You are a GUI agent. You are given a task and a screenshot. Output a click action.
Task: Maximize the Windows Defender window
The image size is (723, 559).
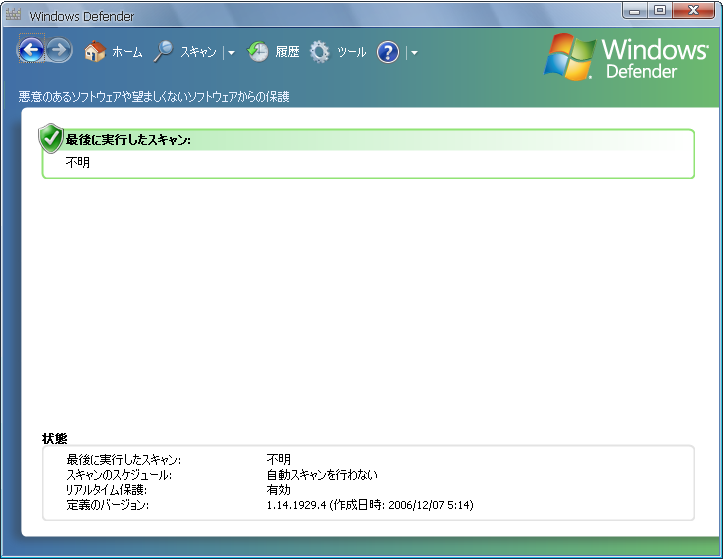pyautogui.click(x=660, y=11)
